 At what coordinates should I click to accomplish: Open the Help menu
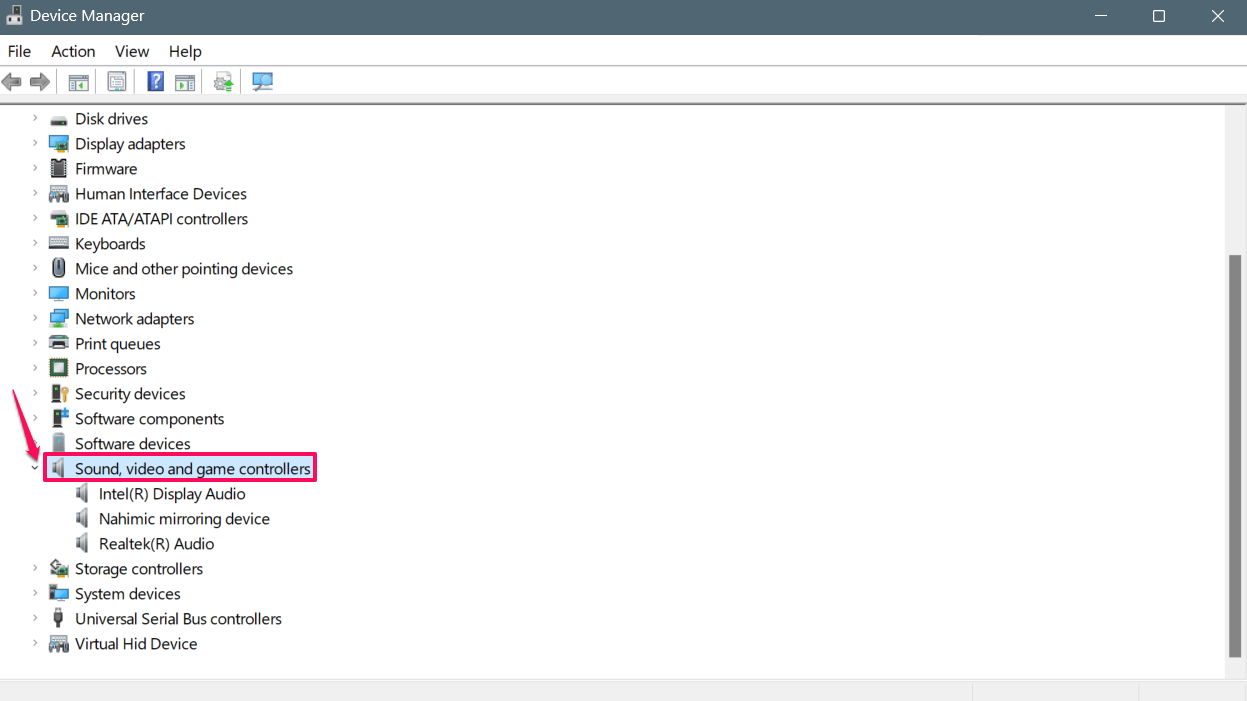coord(185,51)
